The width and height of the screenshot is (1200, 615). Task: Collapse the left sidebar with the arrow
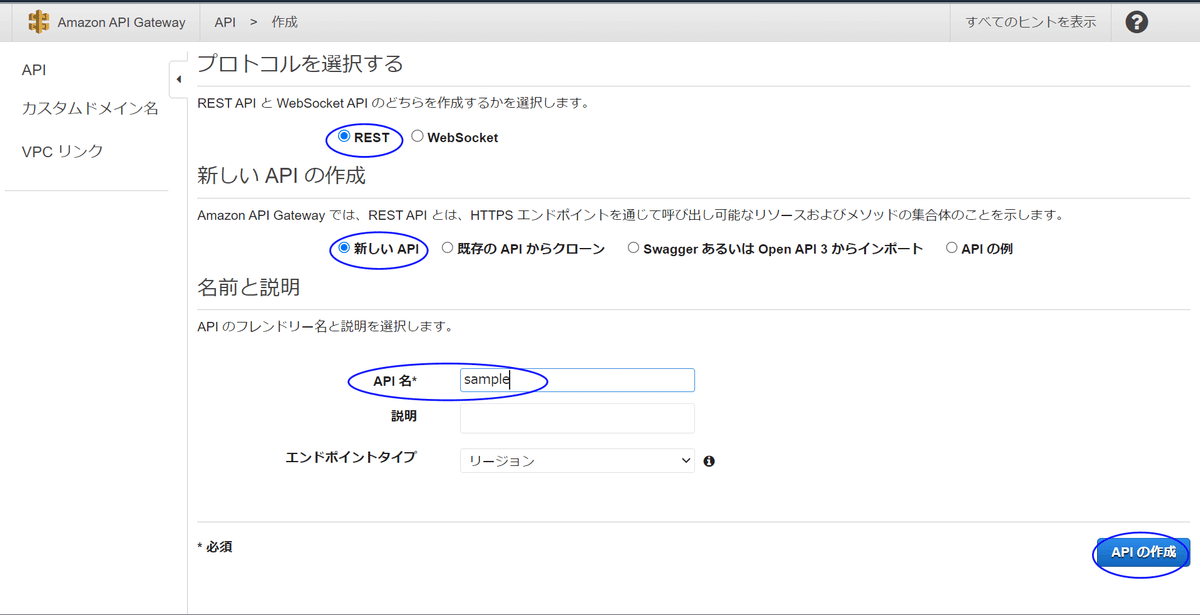pyautogui.click(x=177, y=77)
